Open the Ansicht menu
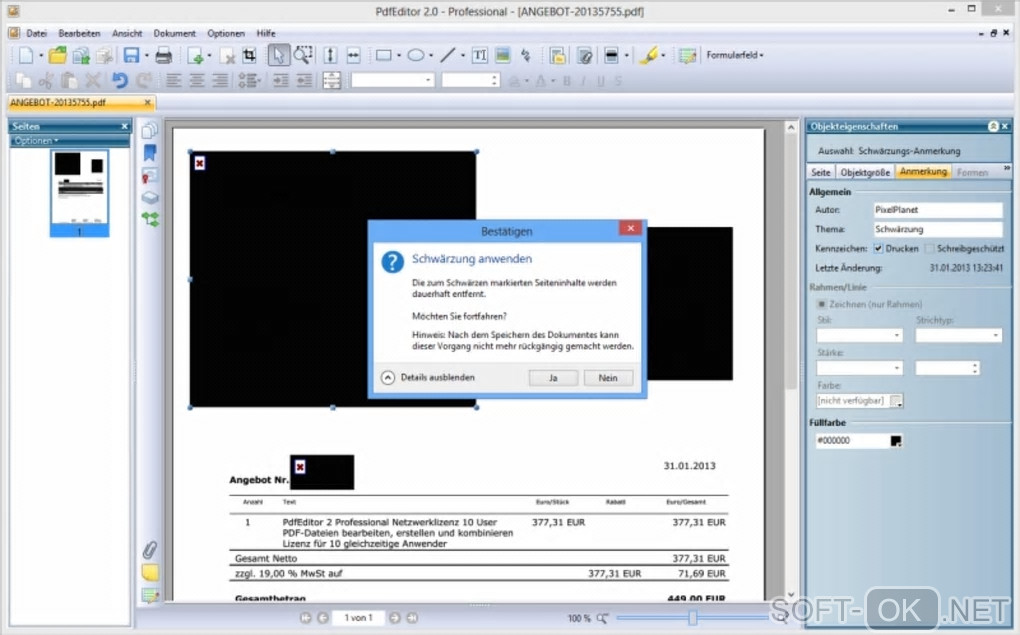This screenshot has width=1020, height=635. click(x=127, y=33)
